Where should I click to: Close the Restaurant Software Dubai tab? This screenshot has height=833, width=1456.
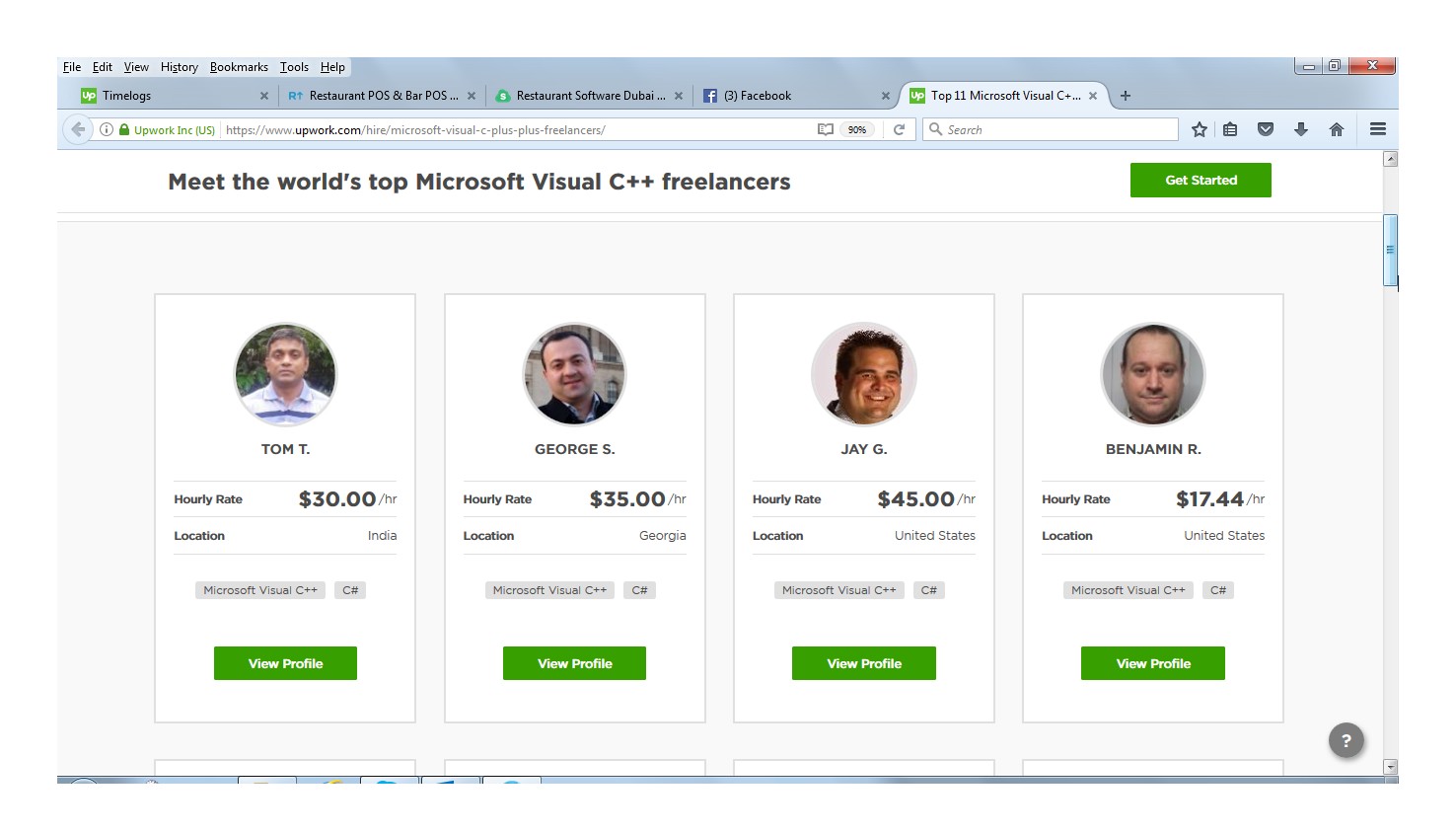(x=679, y=96)
